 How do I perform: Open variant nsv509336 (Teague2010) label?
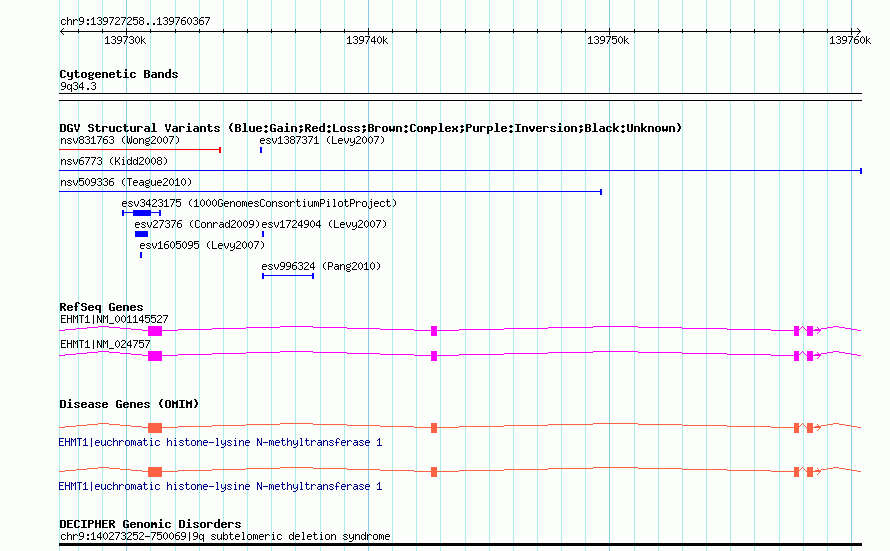[x=126, y=182]
